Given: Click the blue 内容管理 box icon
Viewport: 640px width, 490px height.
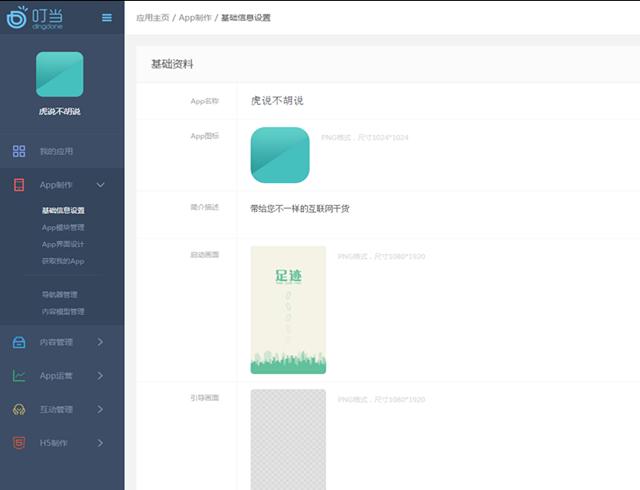Looking at the screenshot, I should pyautogui.click(x=19, y=342).
